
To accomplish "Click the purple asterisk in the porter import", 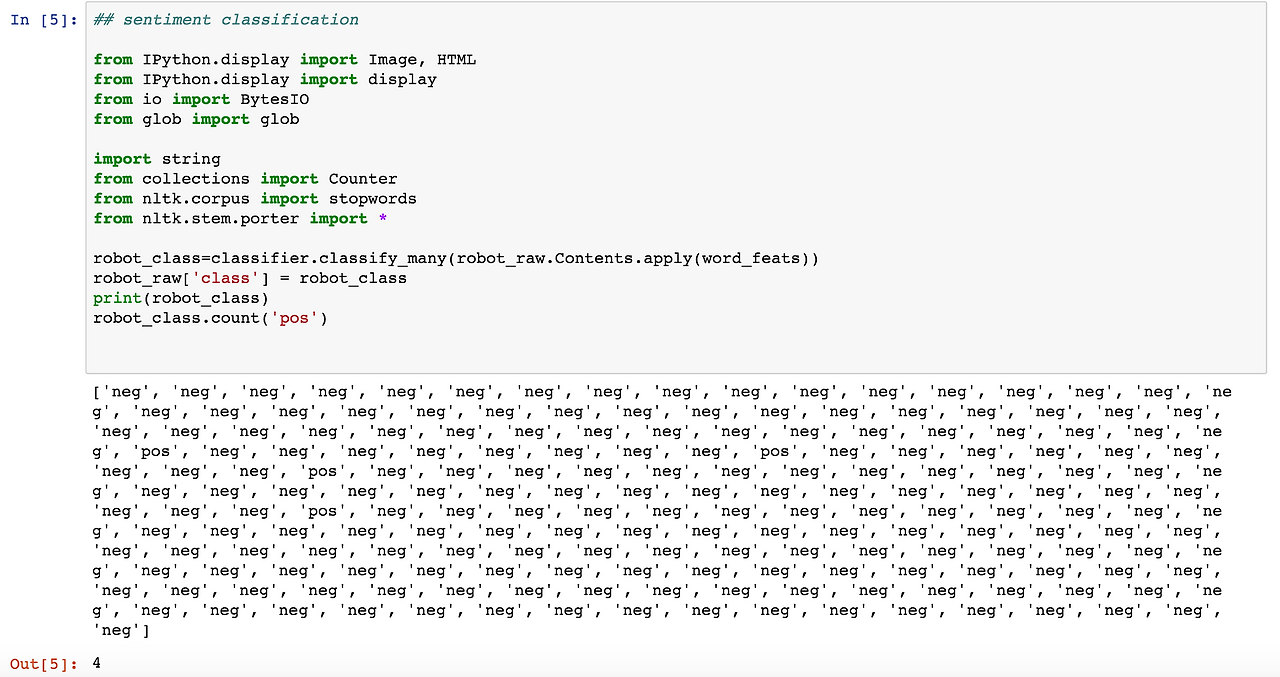I will pyautogui.click(x=382, y=219).
